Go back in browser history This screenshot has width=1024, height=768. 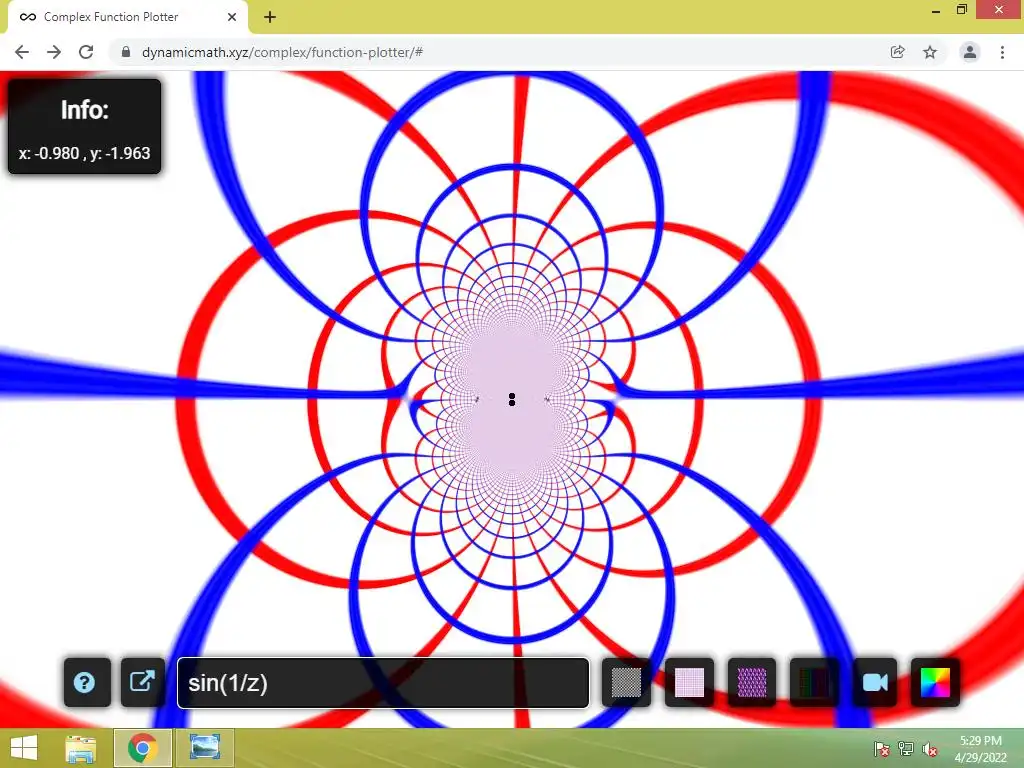tap(22, 52)
